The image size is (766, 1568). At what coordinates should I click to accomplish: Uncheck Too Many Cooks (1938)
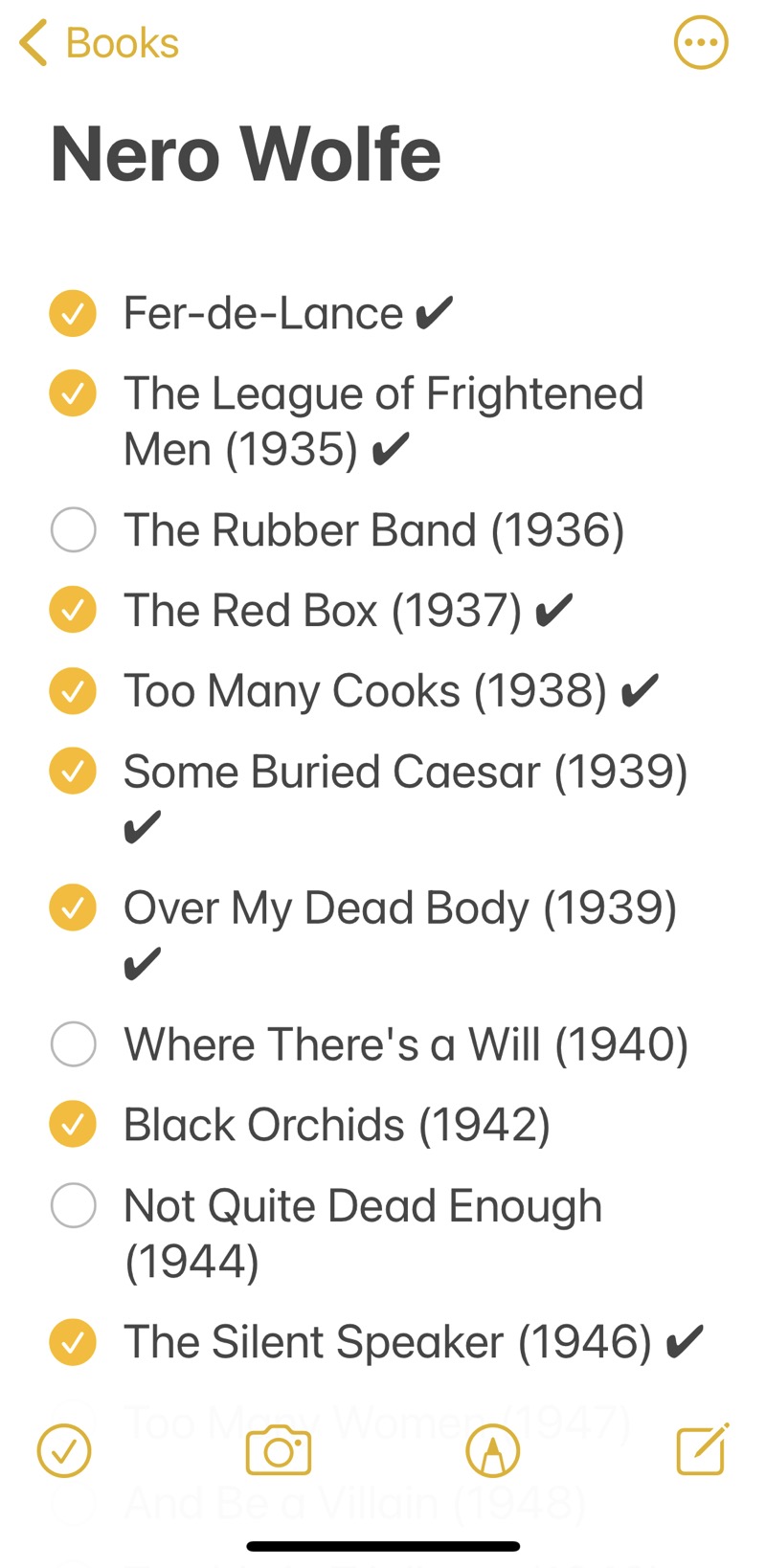point(73,690)
